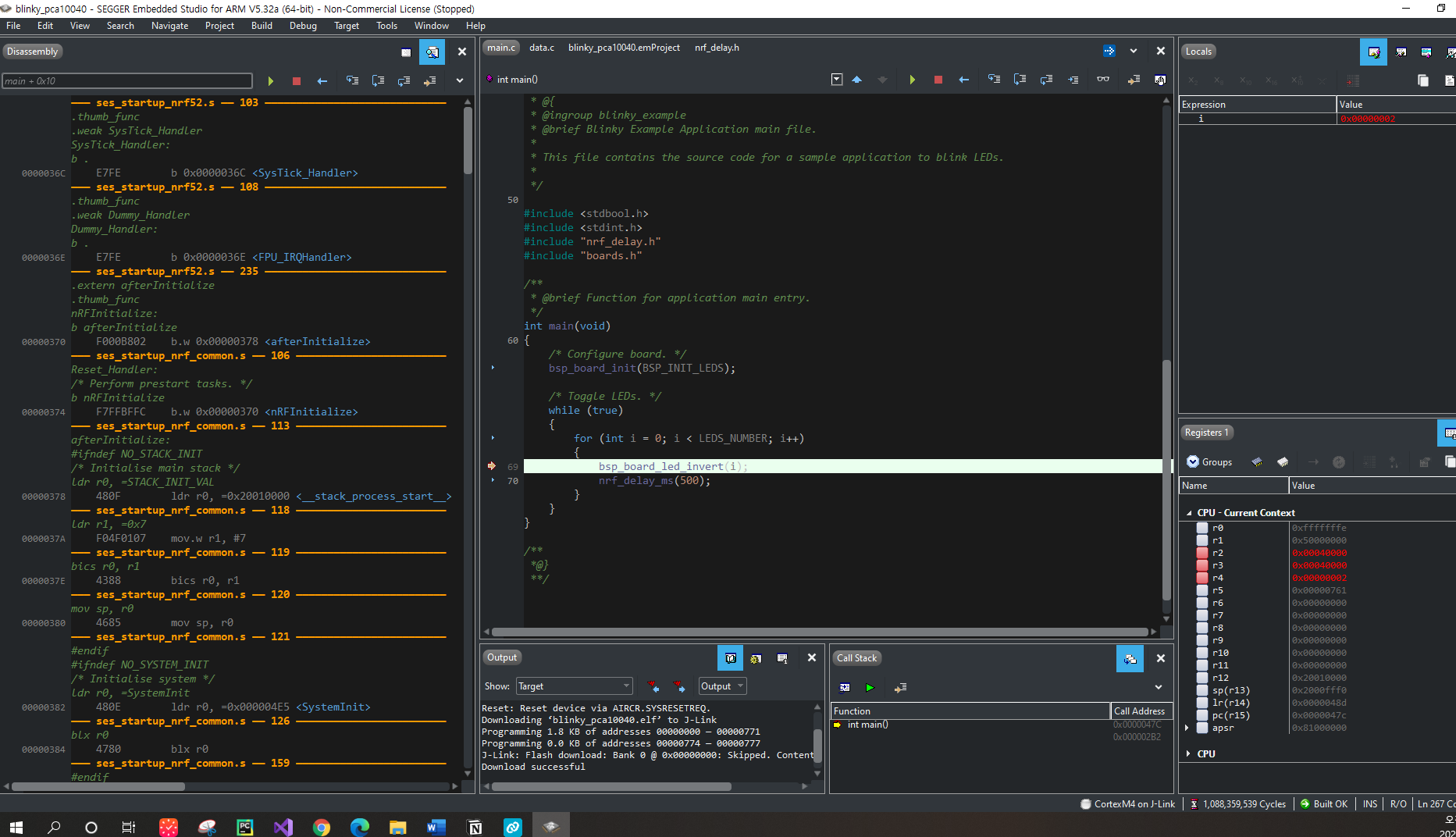Click blue back arrow in Disassembly toolbar
Viewport: 1456px width, 837px height.
(322, 81)
